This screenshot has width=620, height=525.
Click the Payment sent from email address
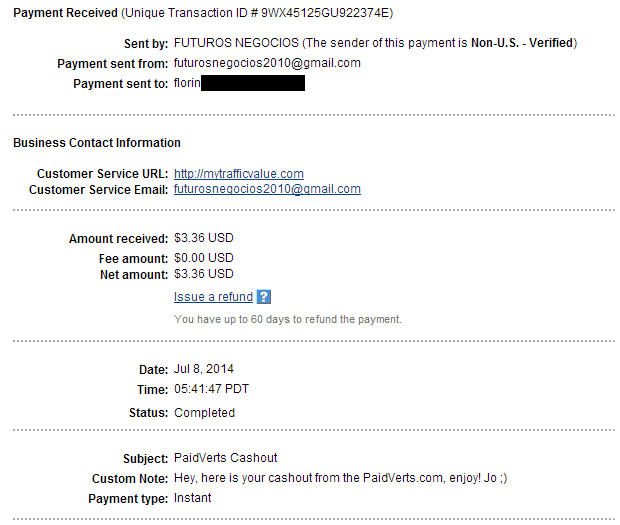click(267, 63)
